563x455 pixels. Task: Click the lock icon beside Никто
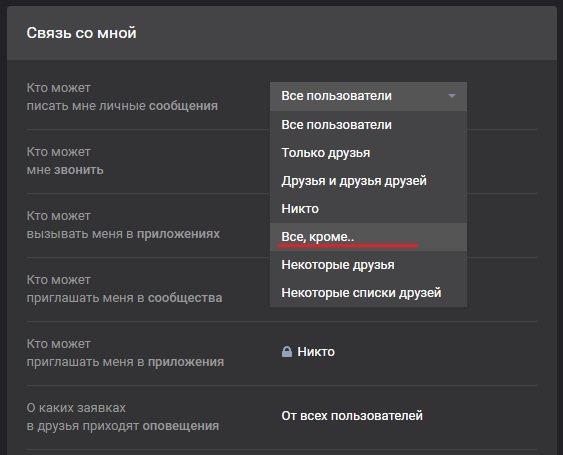287,351
